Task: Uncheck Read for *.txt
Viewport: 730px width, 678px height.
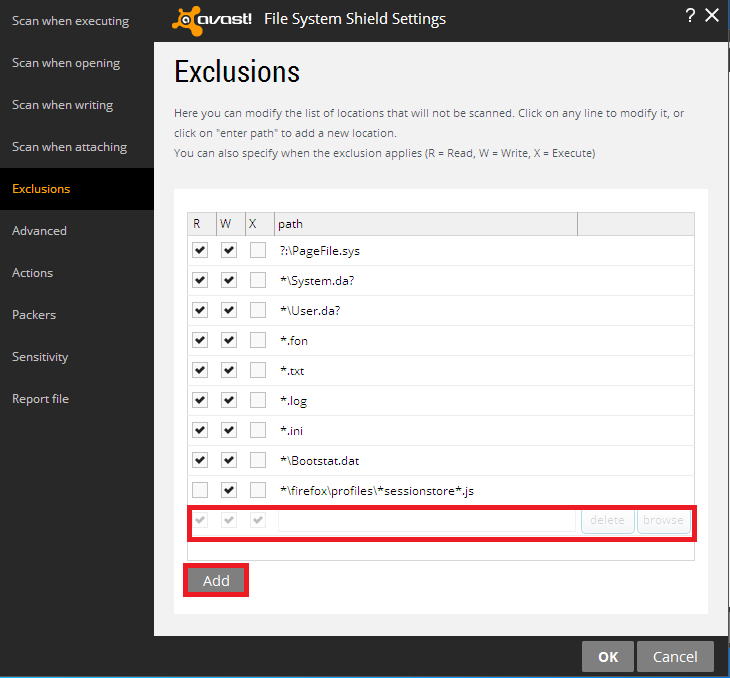Action: point(200,370)
